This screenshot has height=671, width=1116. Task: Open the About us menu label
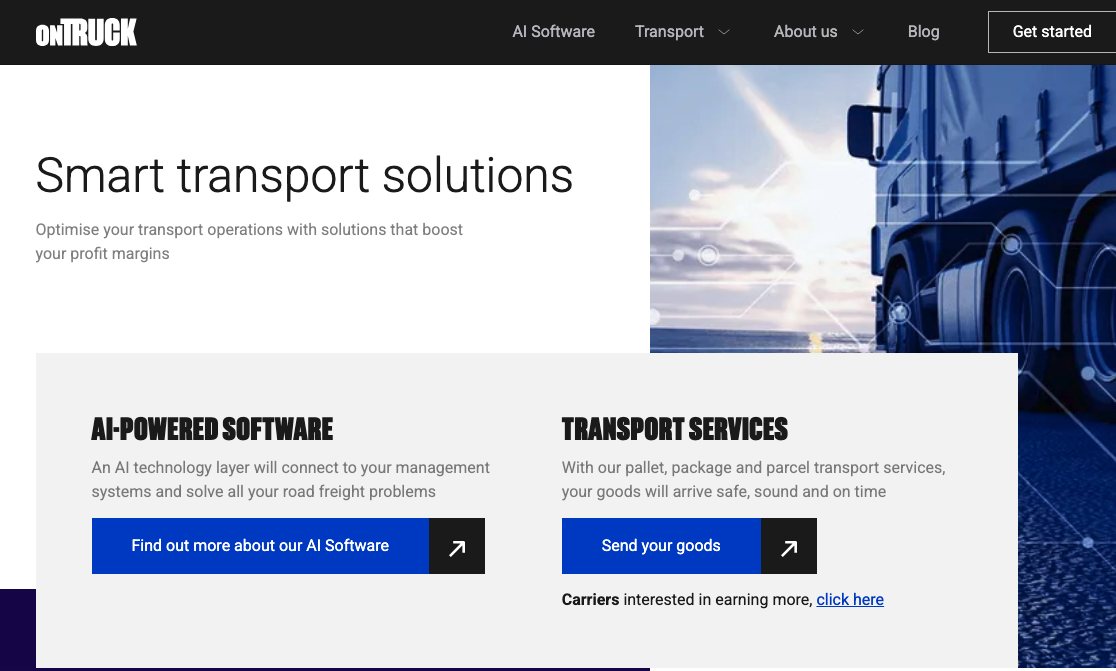click(x=806, y=32)
